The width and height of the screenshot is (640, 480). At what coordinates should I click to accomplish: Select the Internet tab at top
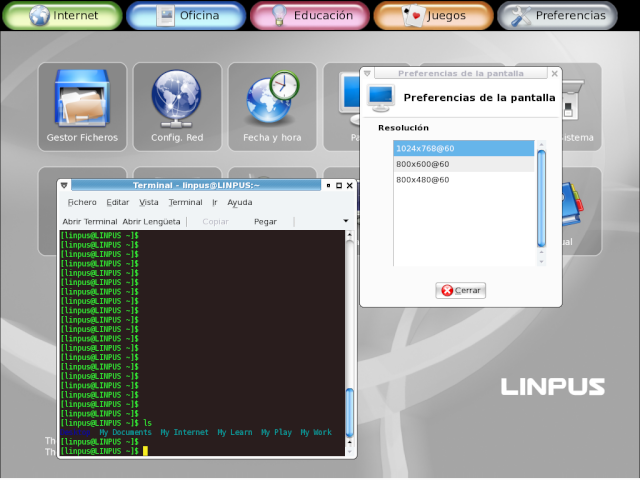(x=62, y=16)
